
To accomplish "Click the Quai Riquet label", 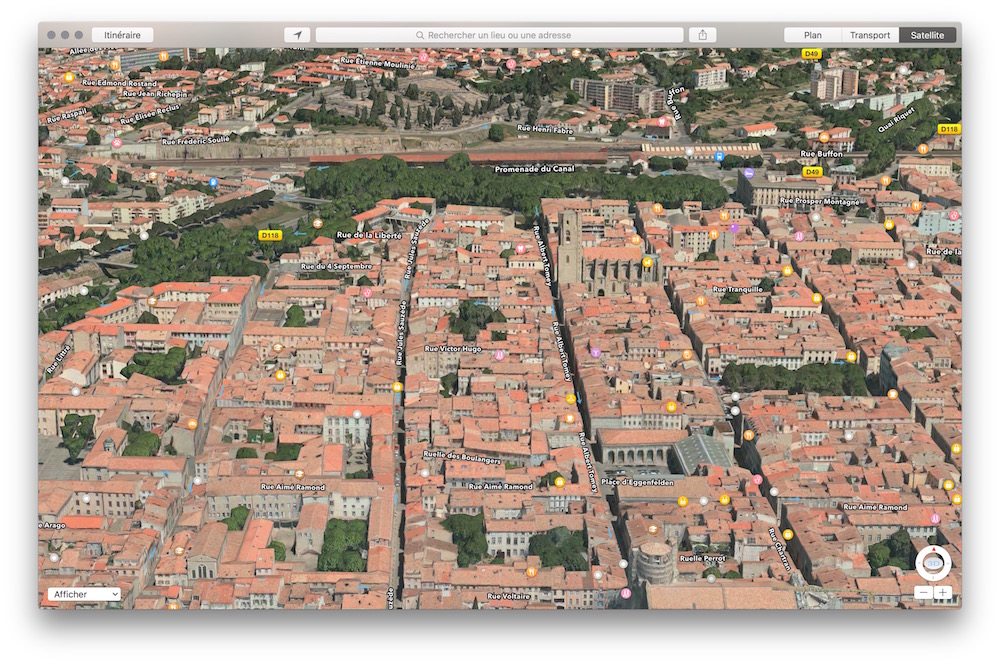I will (896, 119).
